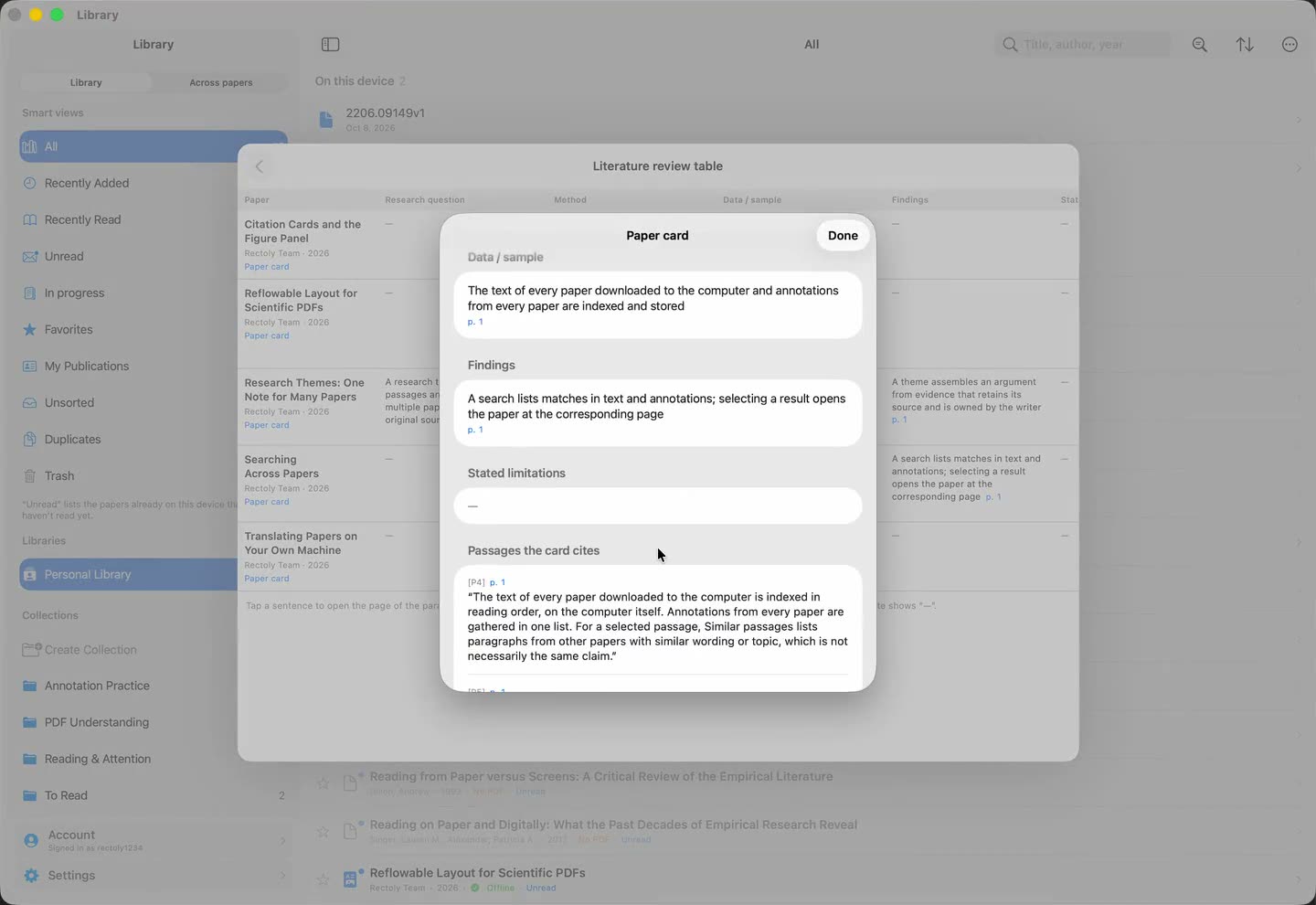Show the Unread smart view
This screenshot has width=1316, height=905.
click(x=154, y=256)
